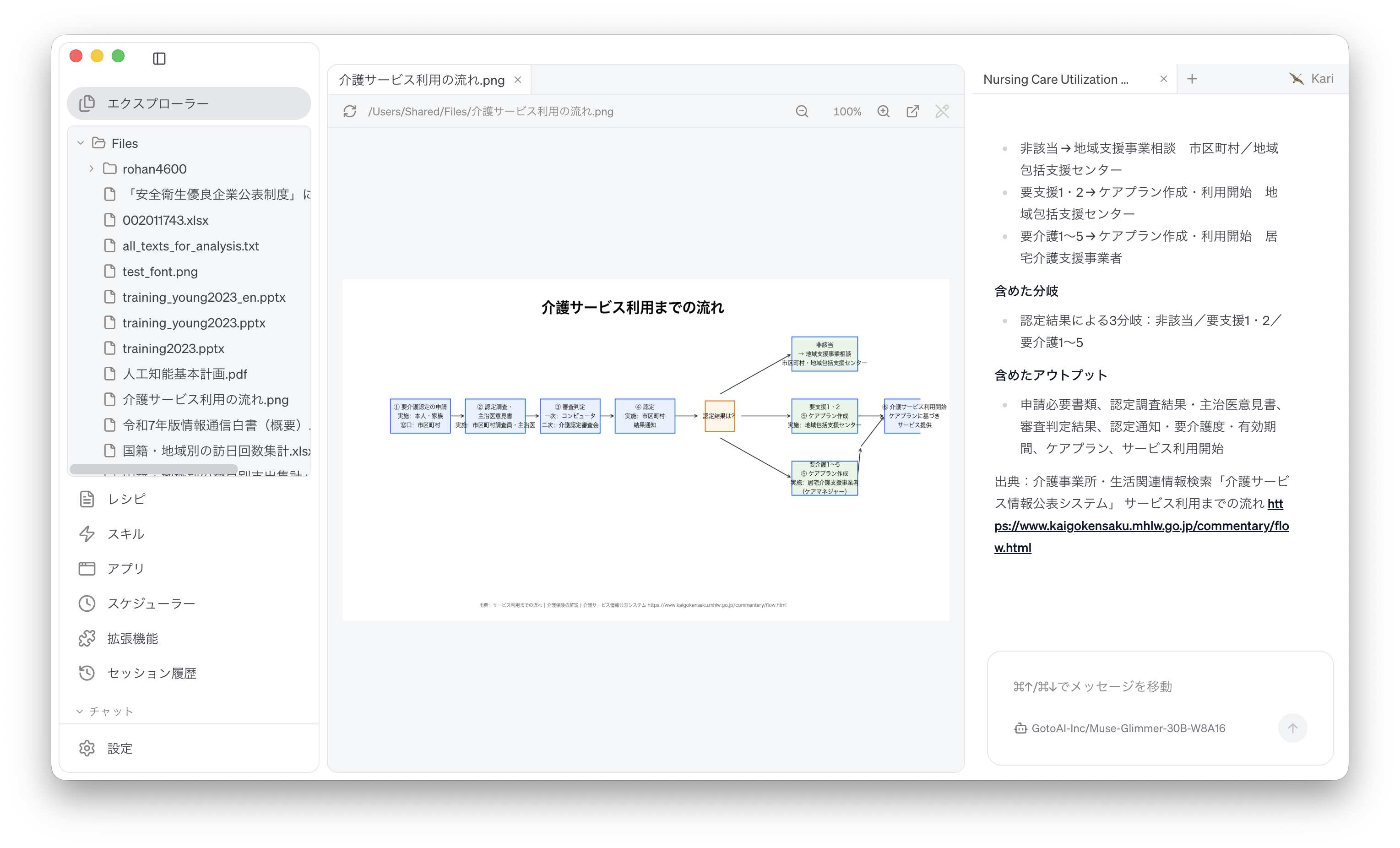The height and width of the screenshot is (848, 1400).
Task: Close the 介護サービス利用の流れ.png tab
Action: (518, 80)
